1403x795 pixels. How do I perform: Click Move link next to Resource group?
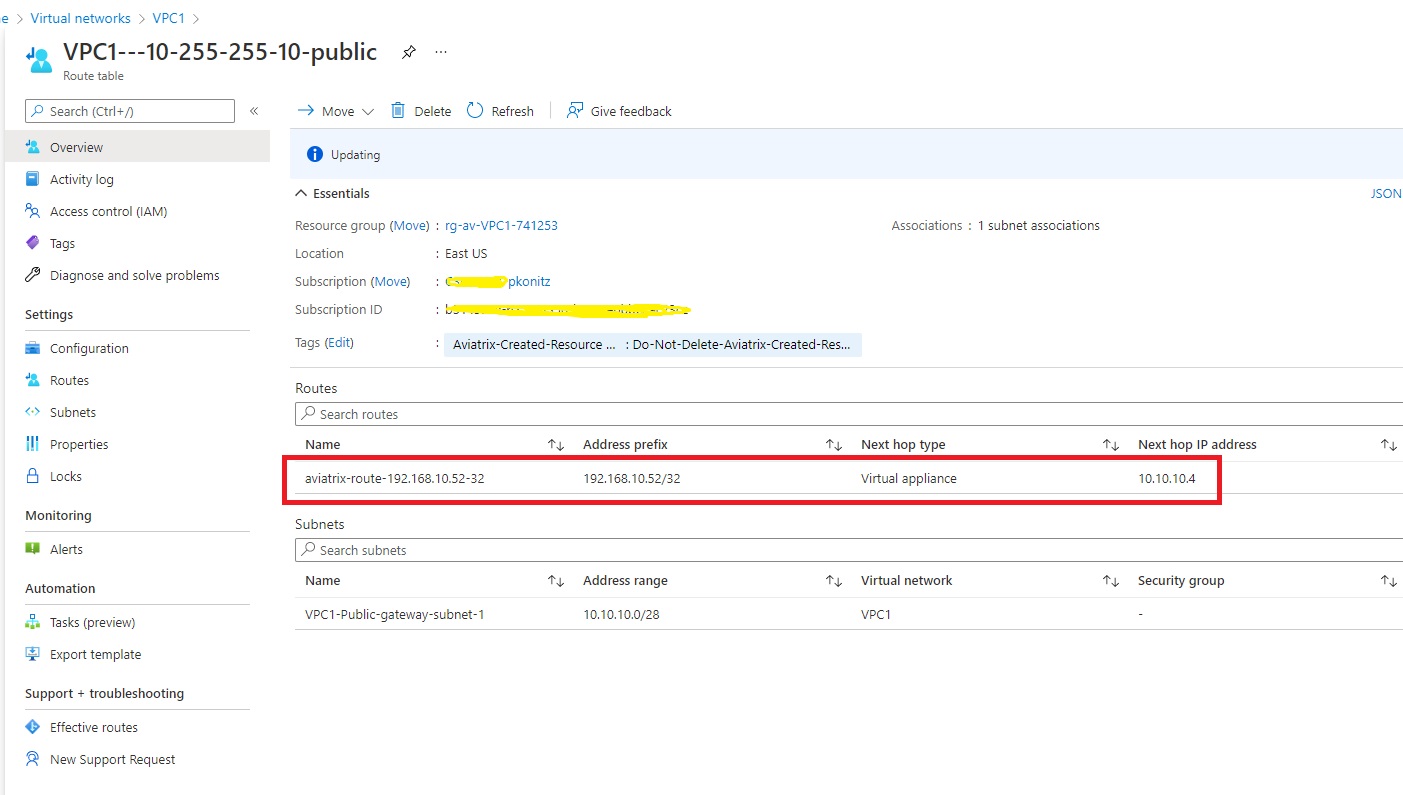(410, 225)
